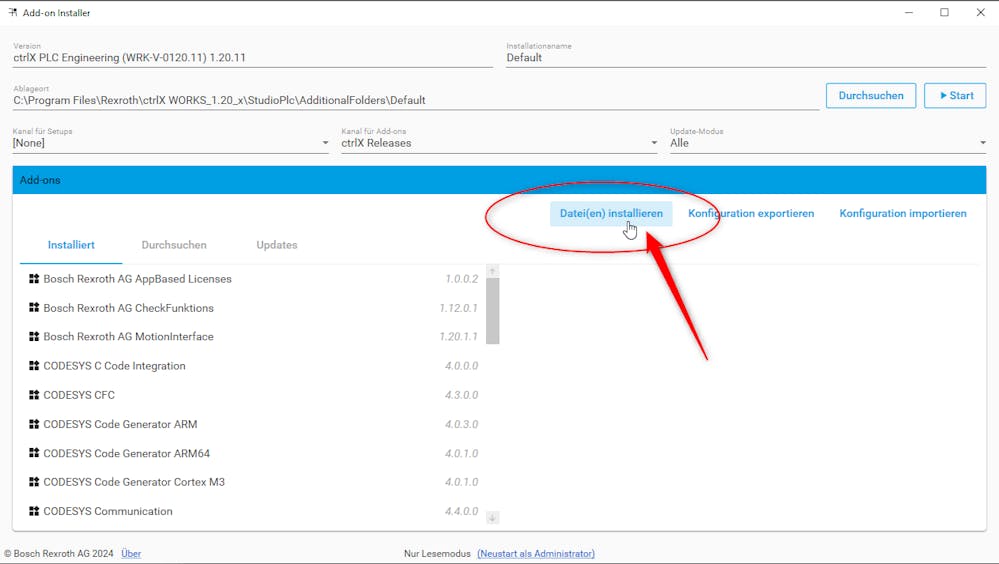Click the CODESYS Communication add-on icon

[34, 511]
